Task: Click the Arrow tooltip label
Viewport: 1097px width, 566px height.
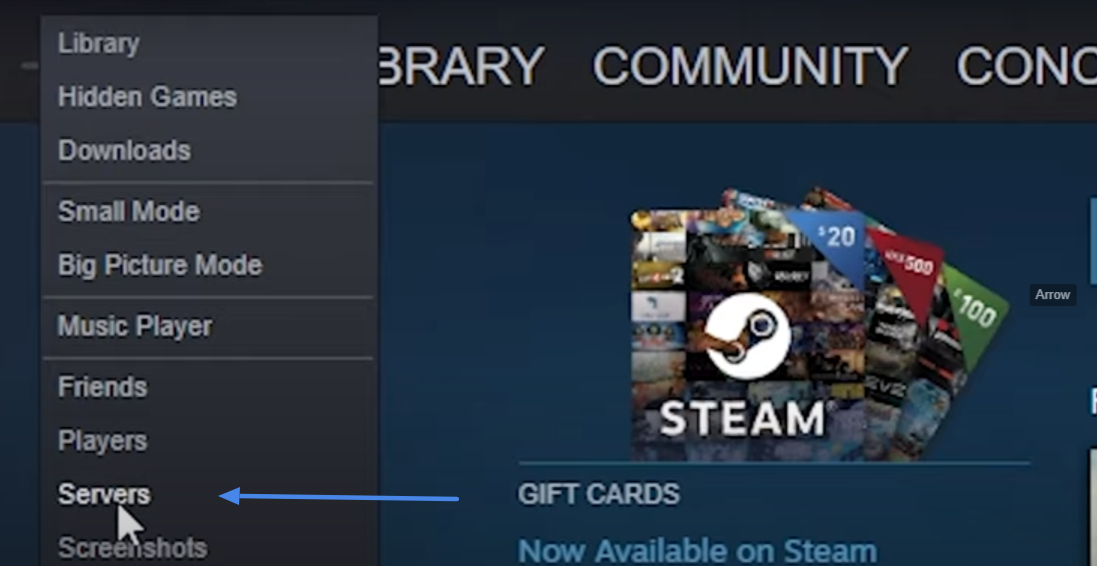Action: coord(1053,295)
